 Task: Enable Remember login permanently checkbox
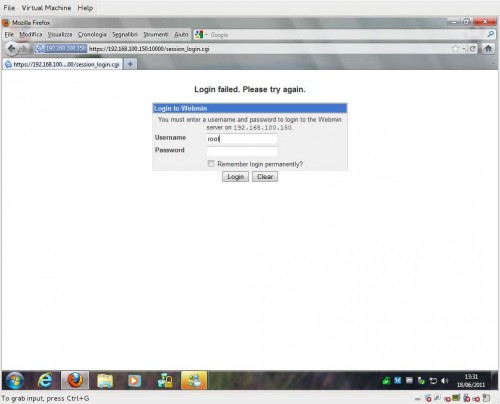click(x=211, y=163)
